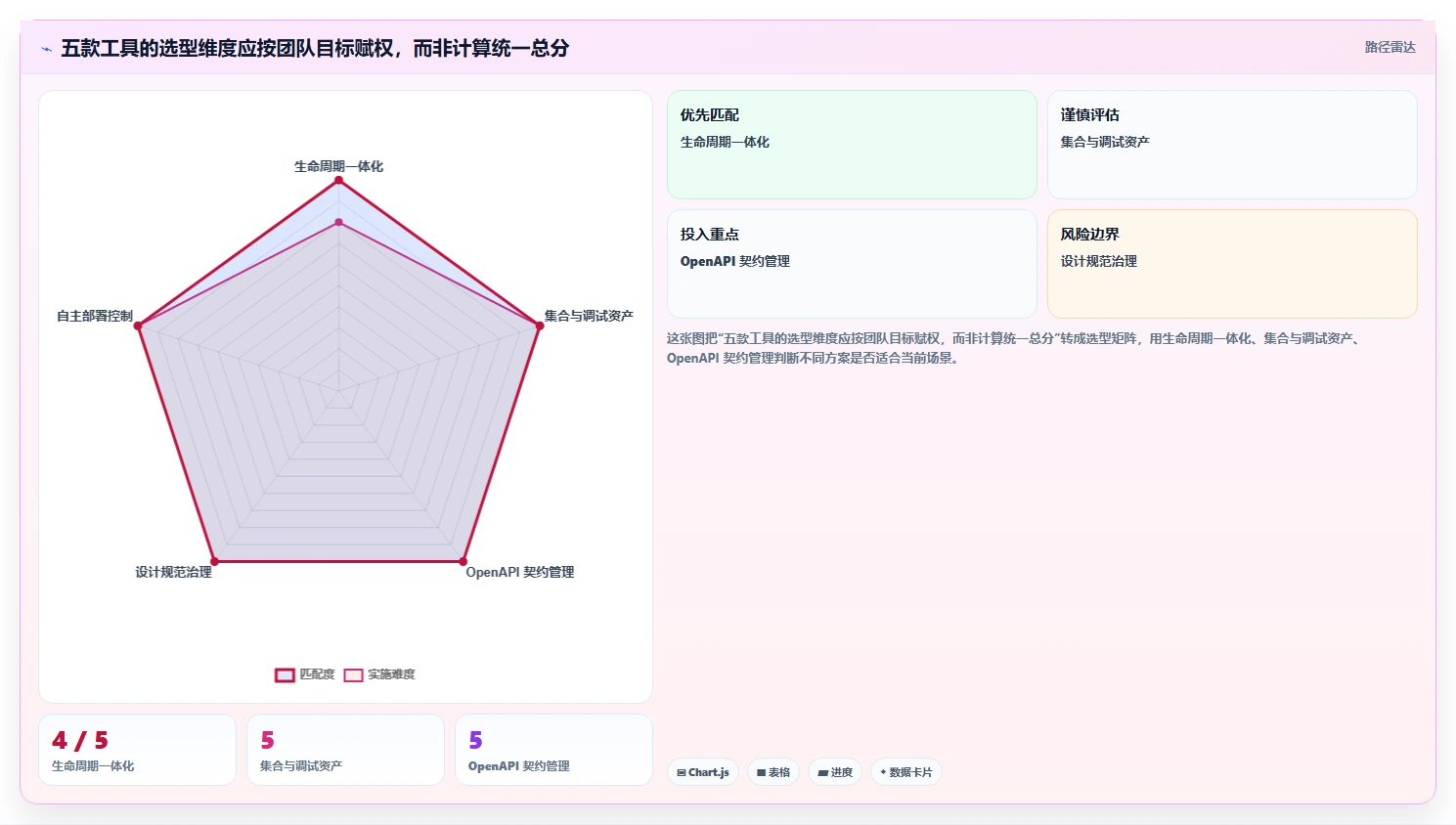Click the inner 实施难度 point under 生命周期一体化
The width and height of the screenshot is (1456, 825).
(339, 223)
